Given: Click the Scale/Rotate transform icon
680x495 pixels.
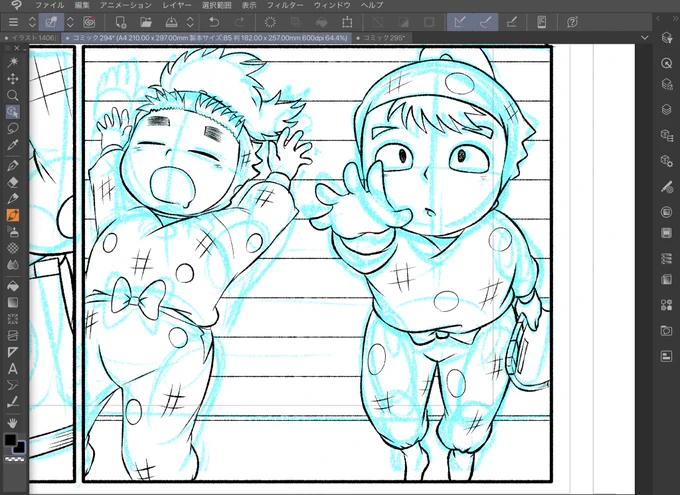Looking at the screenshot, I should click(347, 22).
